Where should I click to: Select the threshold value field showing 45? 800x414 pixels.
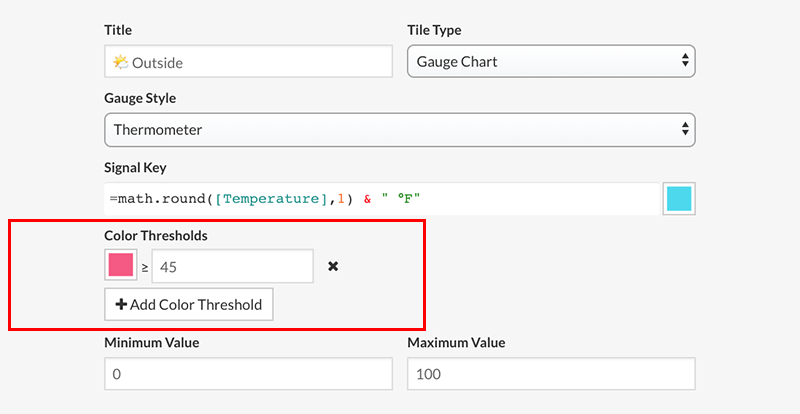tap(232, 267)
